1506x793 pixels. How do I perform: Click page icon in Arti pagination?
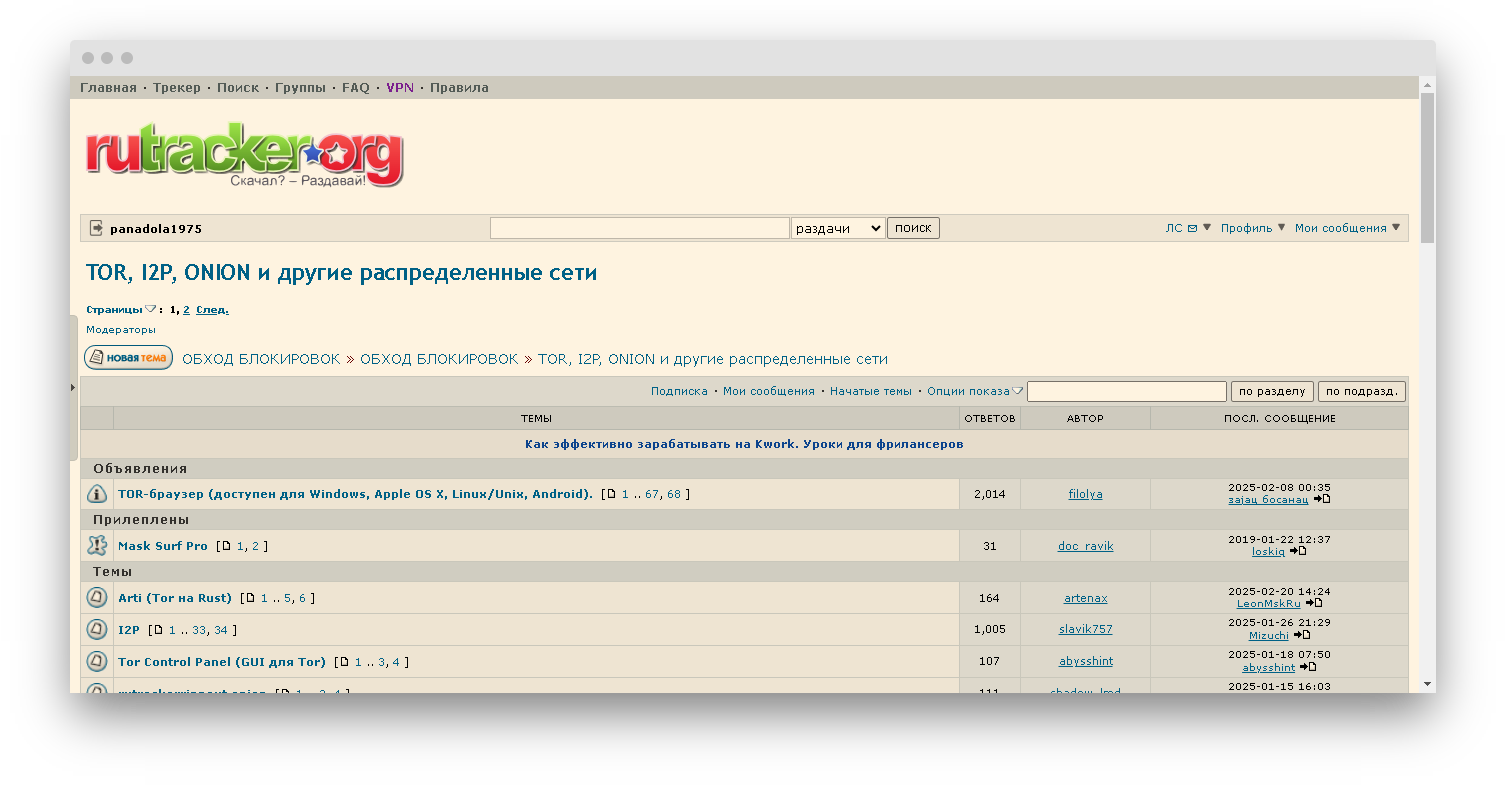(250, 598)
